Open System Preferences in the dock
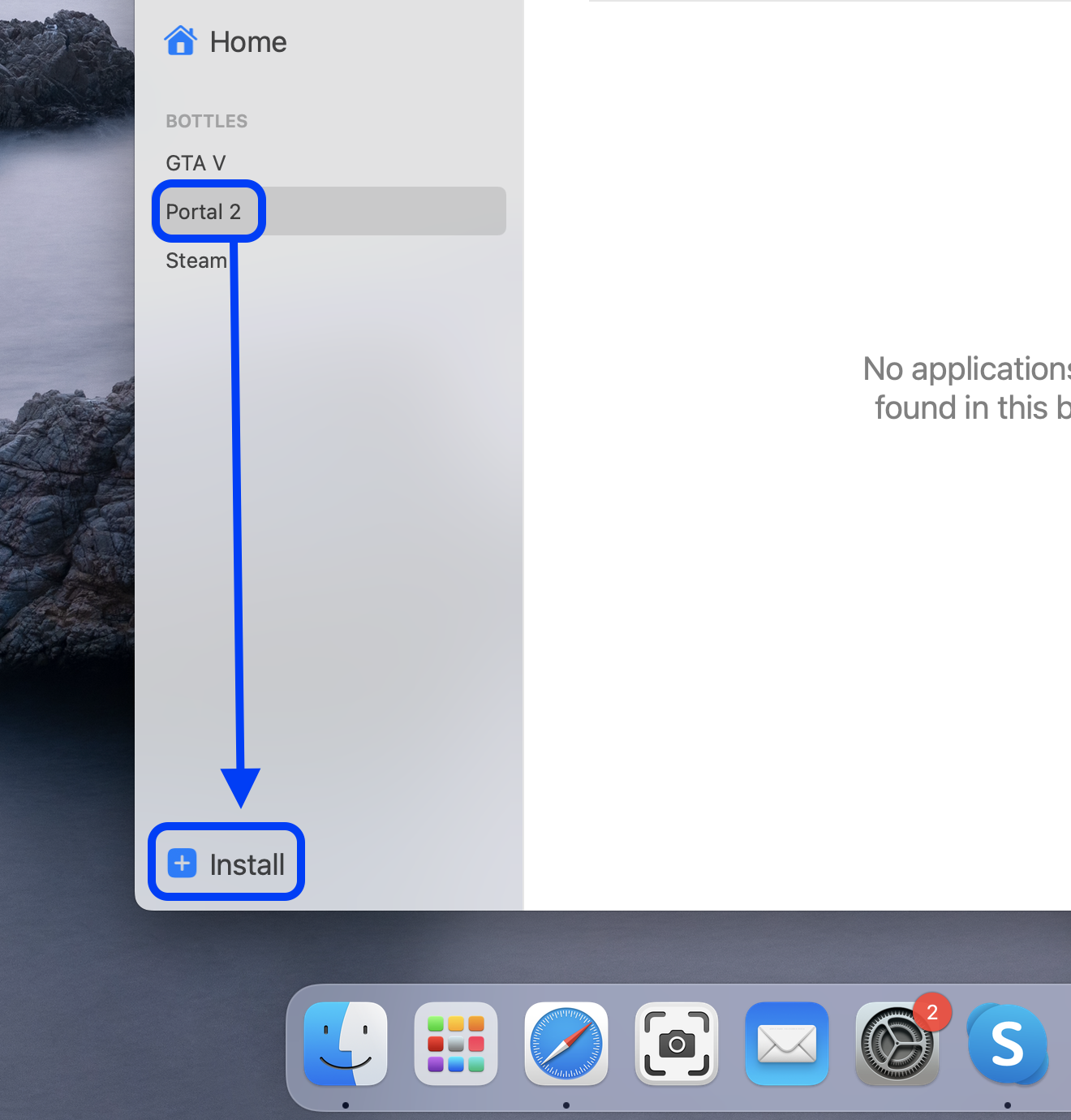This screenshot has width=1071, height=1120. 897,1044
